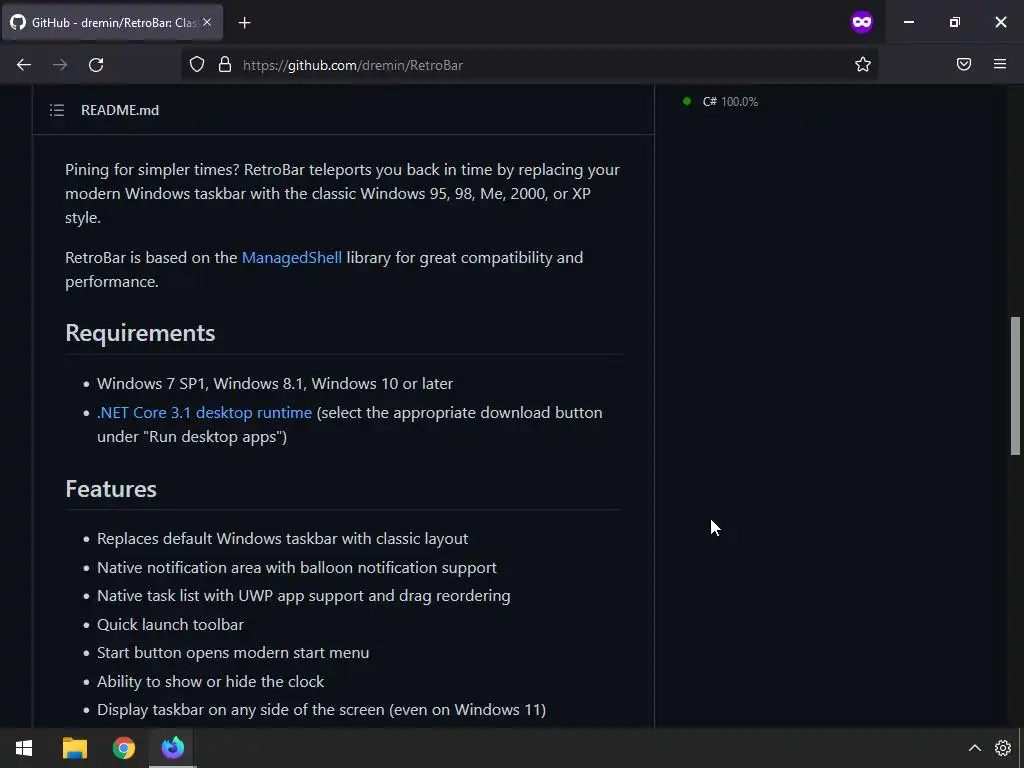Viewport: 1024px width, 768px height.
Task: Click the URL address bar
Action: click(x=529, y=65)
